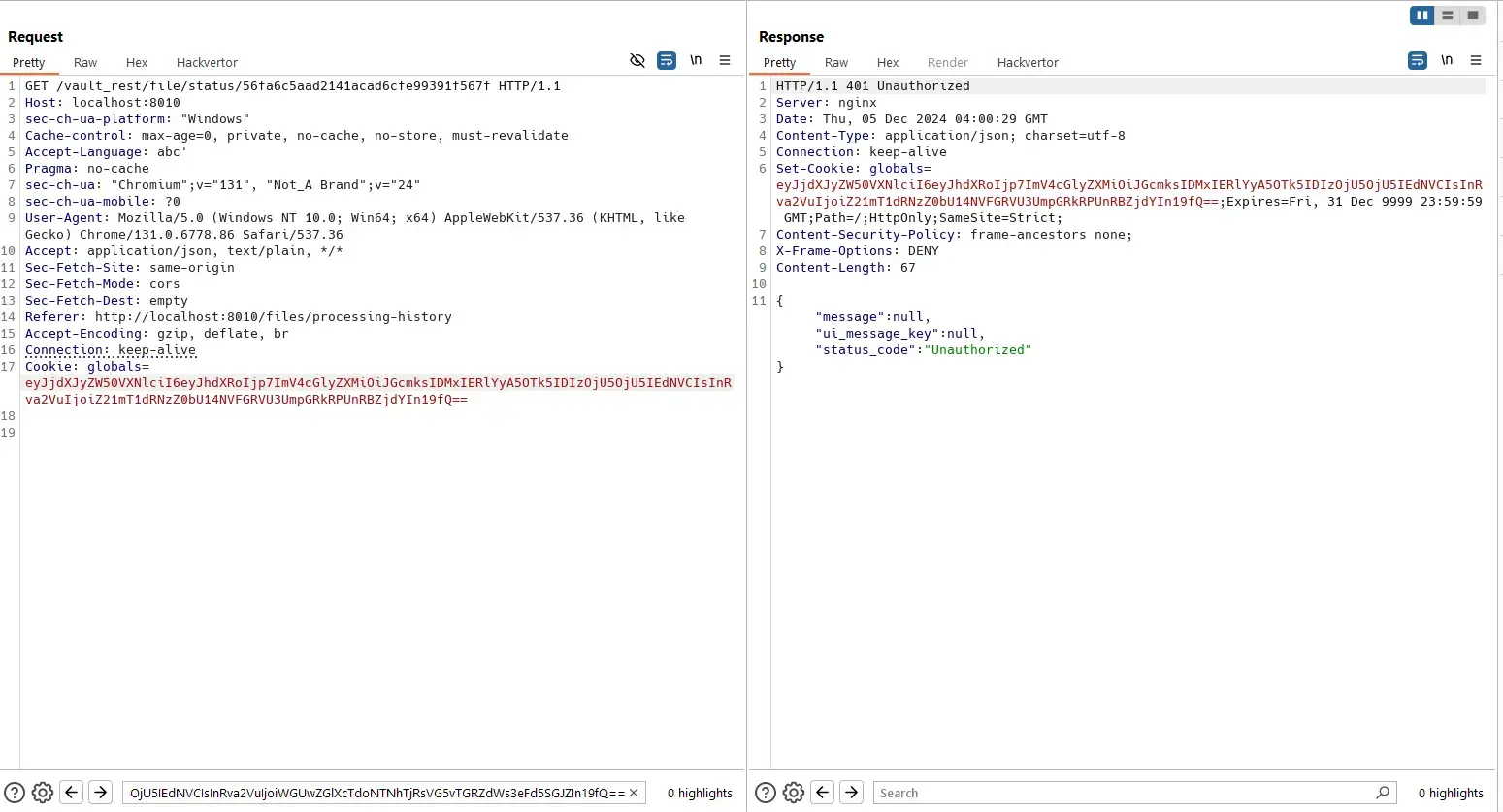Click magnifier icon in Response search box

tap(1383, 793)
